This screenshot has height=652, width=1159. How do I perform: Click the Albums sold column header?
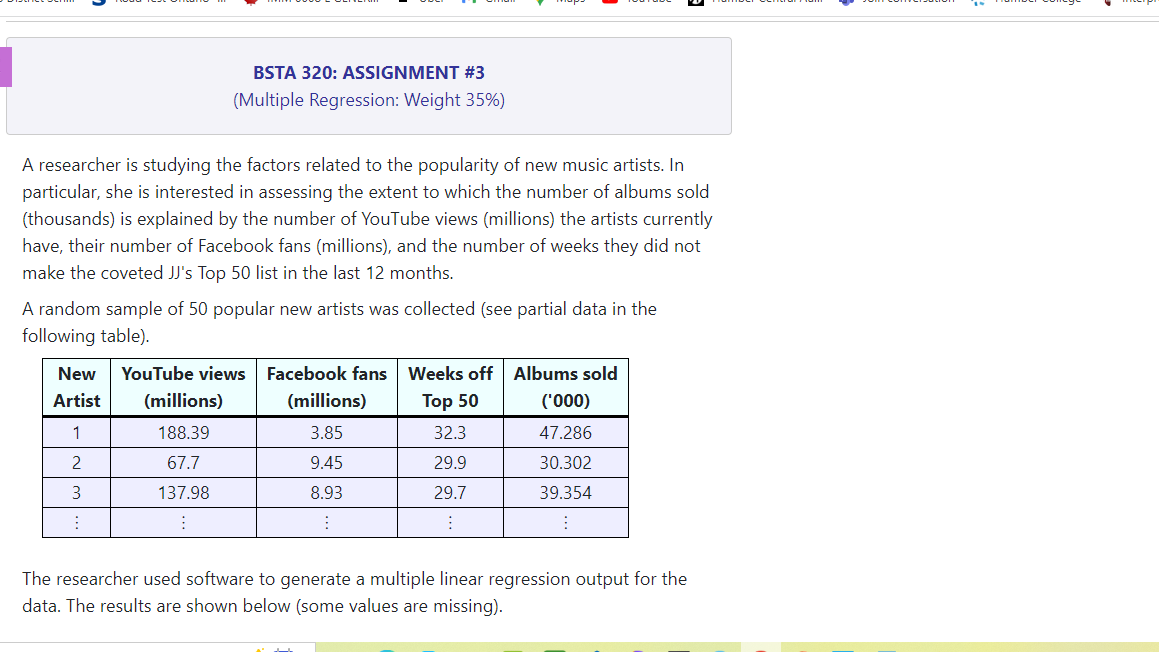point(565,387)
